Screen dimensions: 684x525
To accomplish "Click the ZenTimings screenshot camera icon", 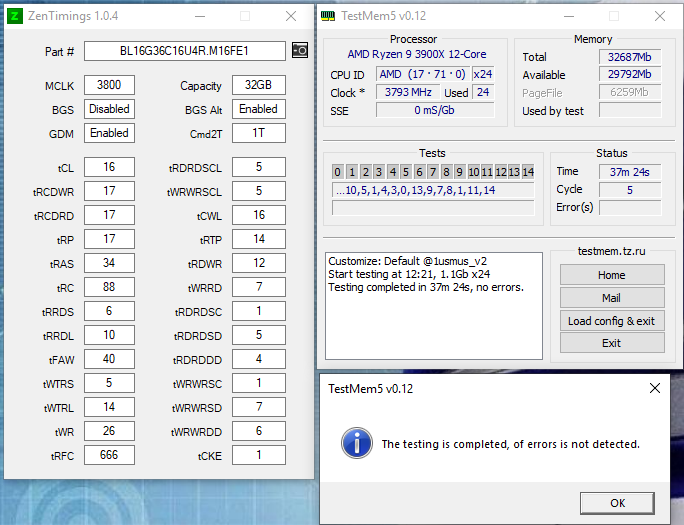I will point(300,51).
